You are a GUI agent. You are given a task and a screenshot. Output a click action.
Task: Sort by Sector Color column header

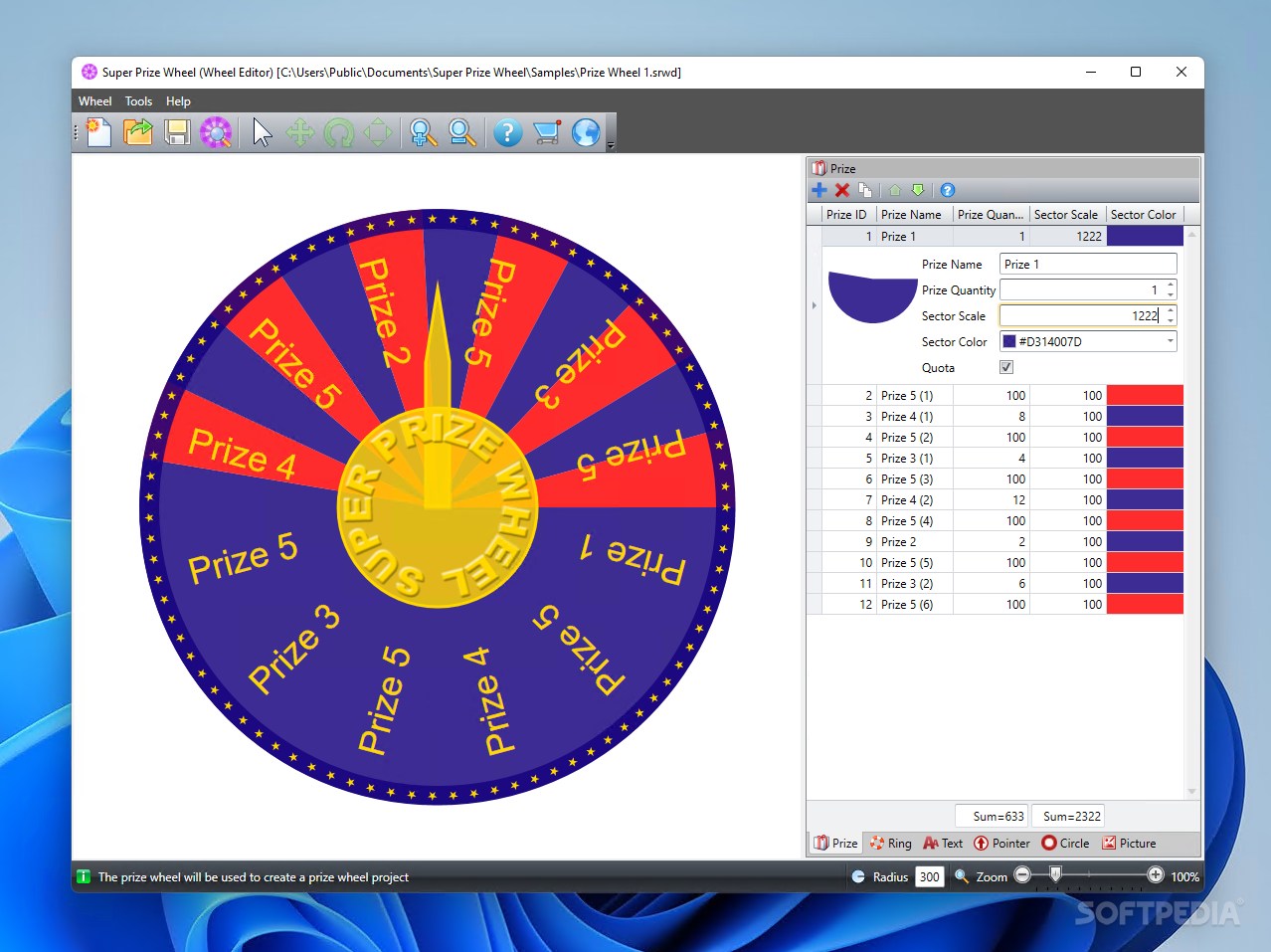pos(1144,214)
